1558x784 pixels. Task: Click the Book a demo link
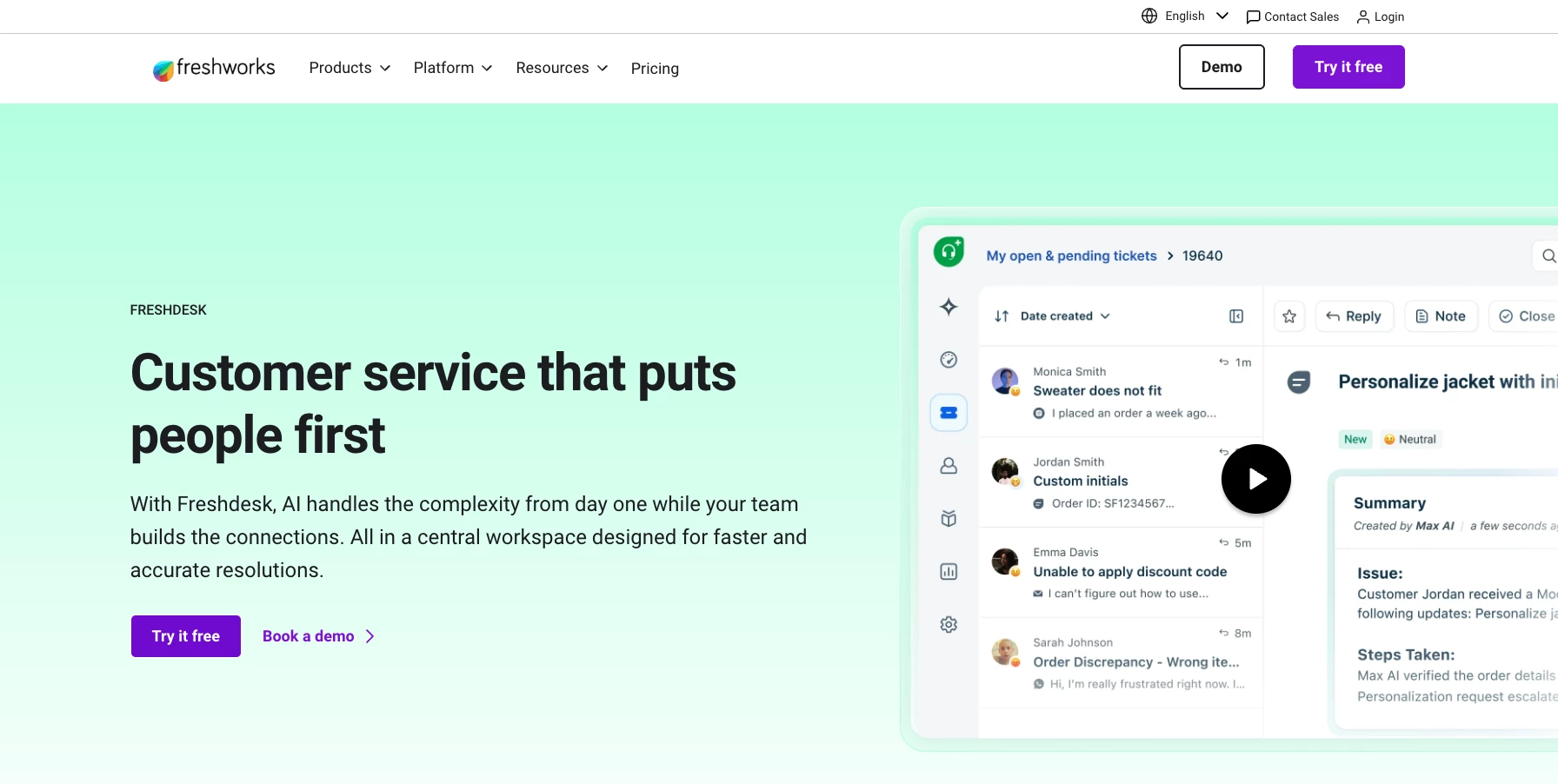click(x=319, y=636)
